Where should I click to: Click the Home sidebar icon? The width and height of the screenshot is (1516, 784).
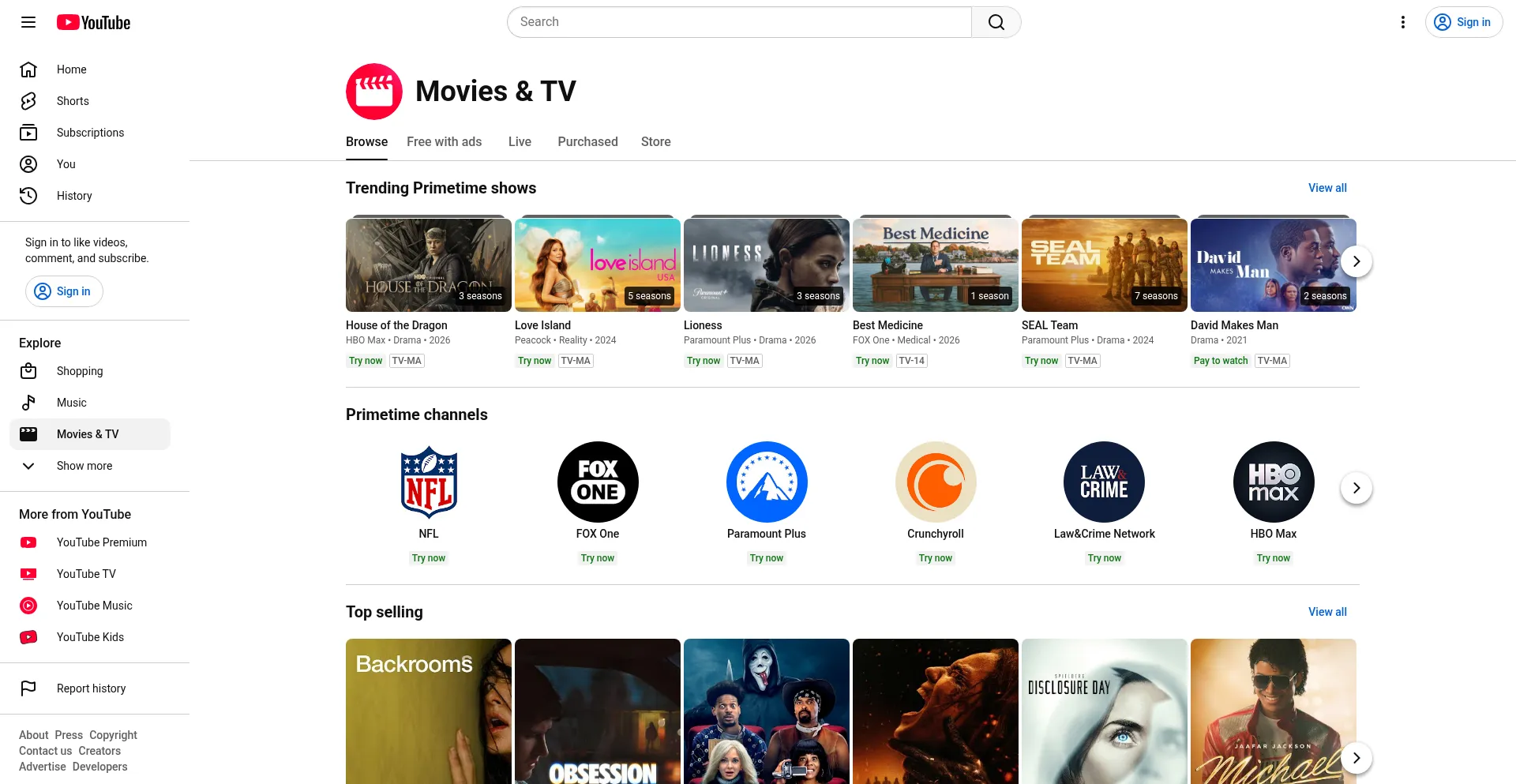click(28, 69)
